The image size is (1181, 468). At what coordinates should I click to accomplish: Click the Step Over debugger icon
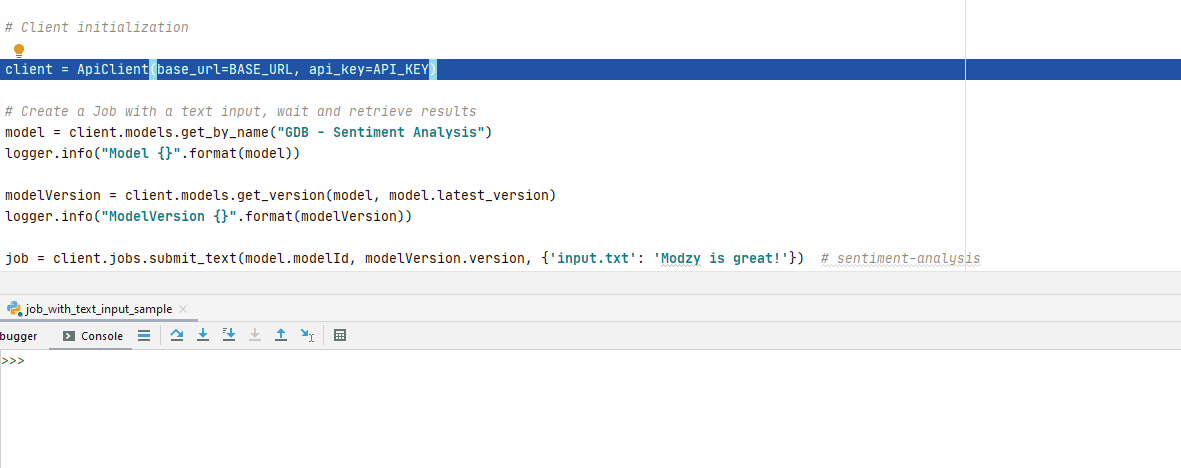tap(177, 336)
